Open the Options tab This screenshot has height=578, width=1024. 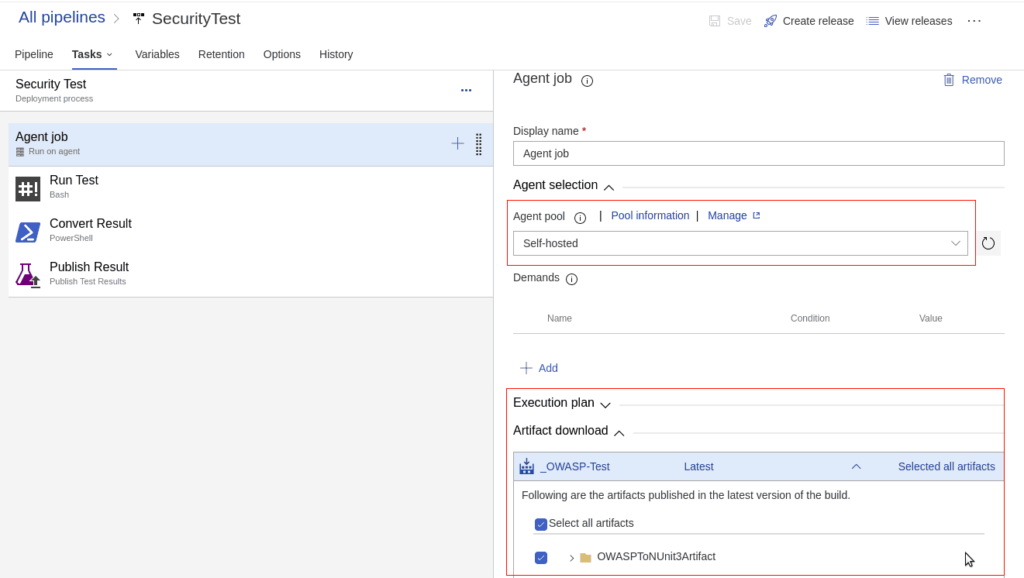282,54
